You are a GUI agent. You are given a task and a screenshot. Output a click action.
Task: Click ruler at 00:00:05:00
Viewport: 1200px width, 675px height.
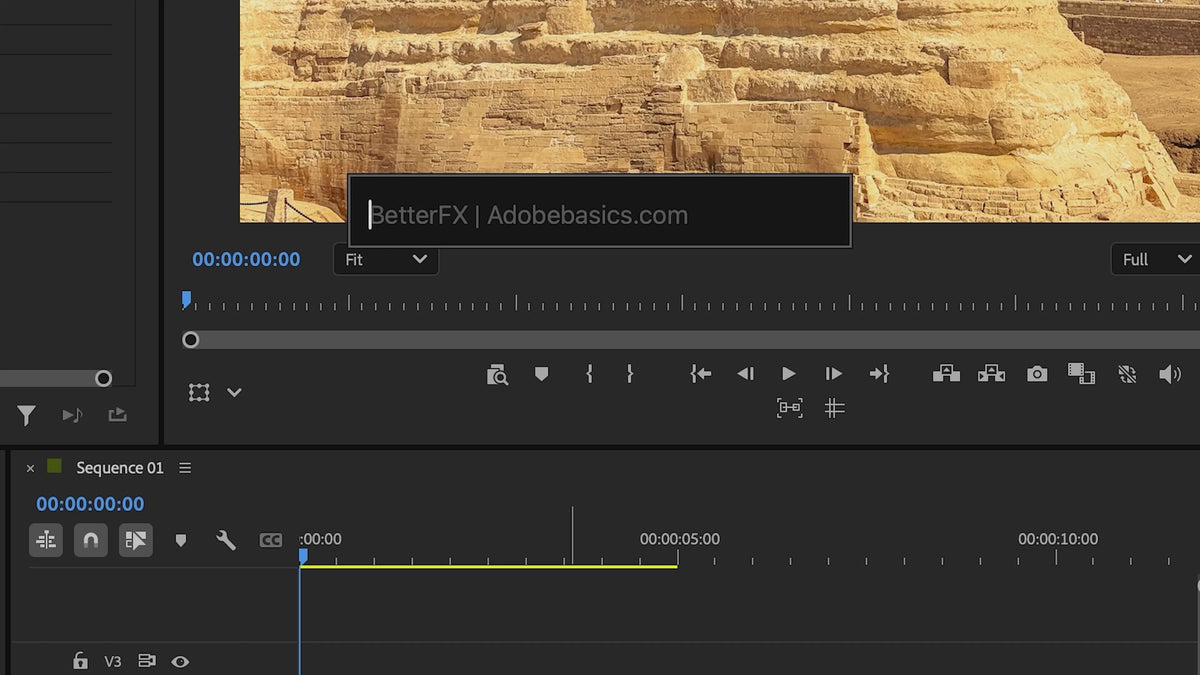pos(679,539)
